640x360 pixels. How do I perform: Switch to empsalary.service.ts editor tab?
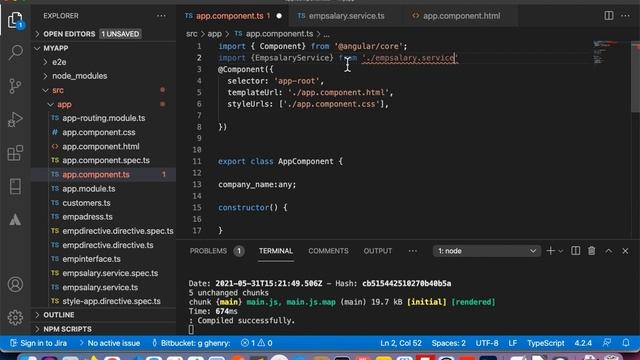pos(346,16)
